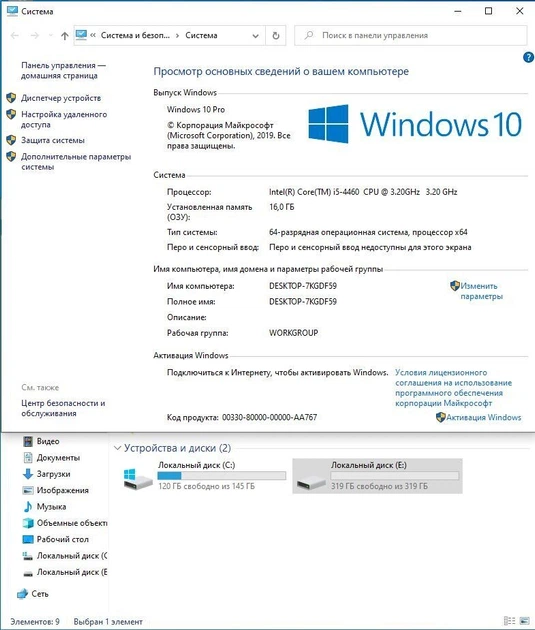
Task: Open the address bar history dropdown
Action: [x=255, y=36]
